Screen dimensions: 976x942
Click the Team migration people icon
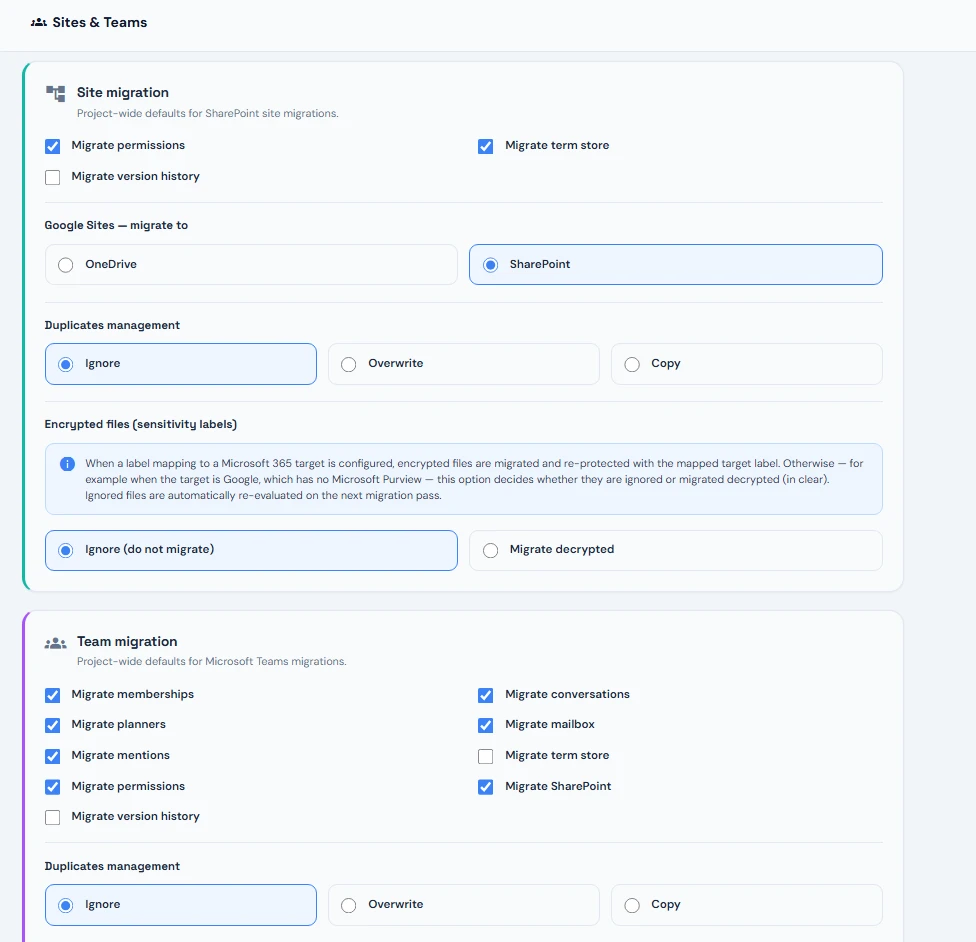55,643
